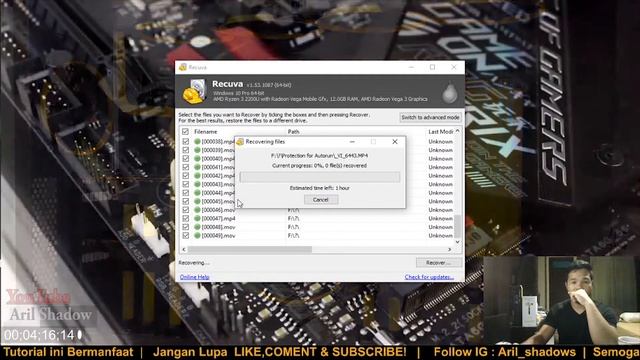Switch to advanced mode
Screen dimensions: 640x360
point(430,118)
